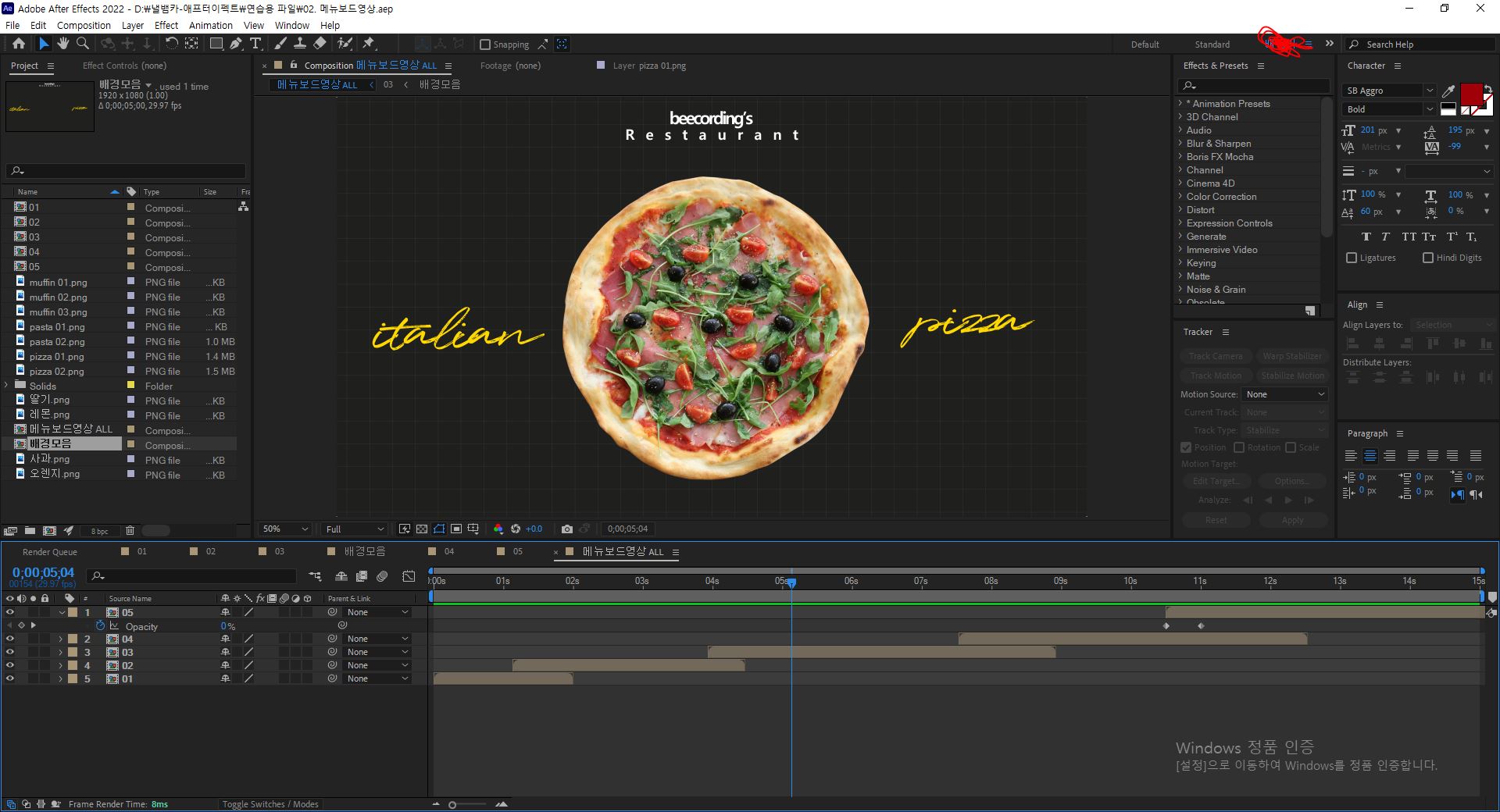Open the Composition menu
This screenshot has height=812, width=1500.
84,25
